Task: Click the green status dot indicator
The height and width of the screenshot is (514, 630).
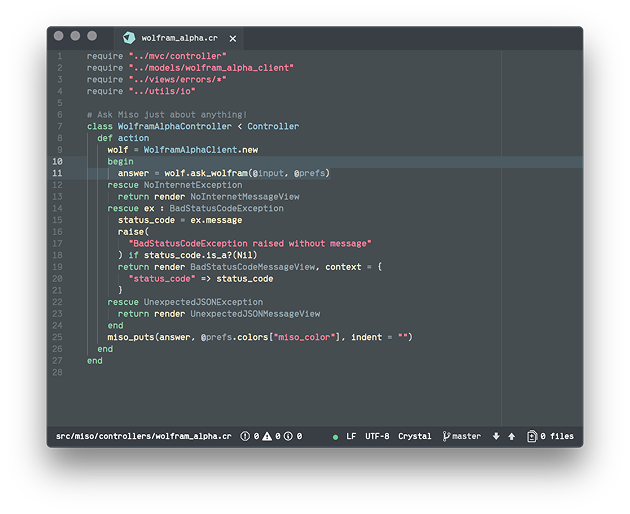Action: 335,437
